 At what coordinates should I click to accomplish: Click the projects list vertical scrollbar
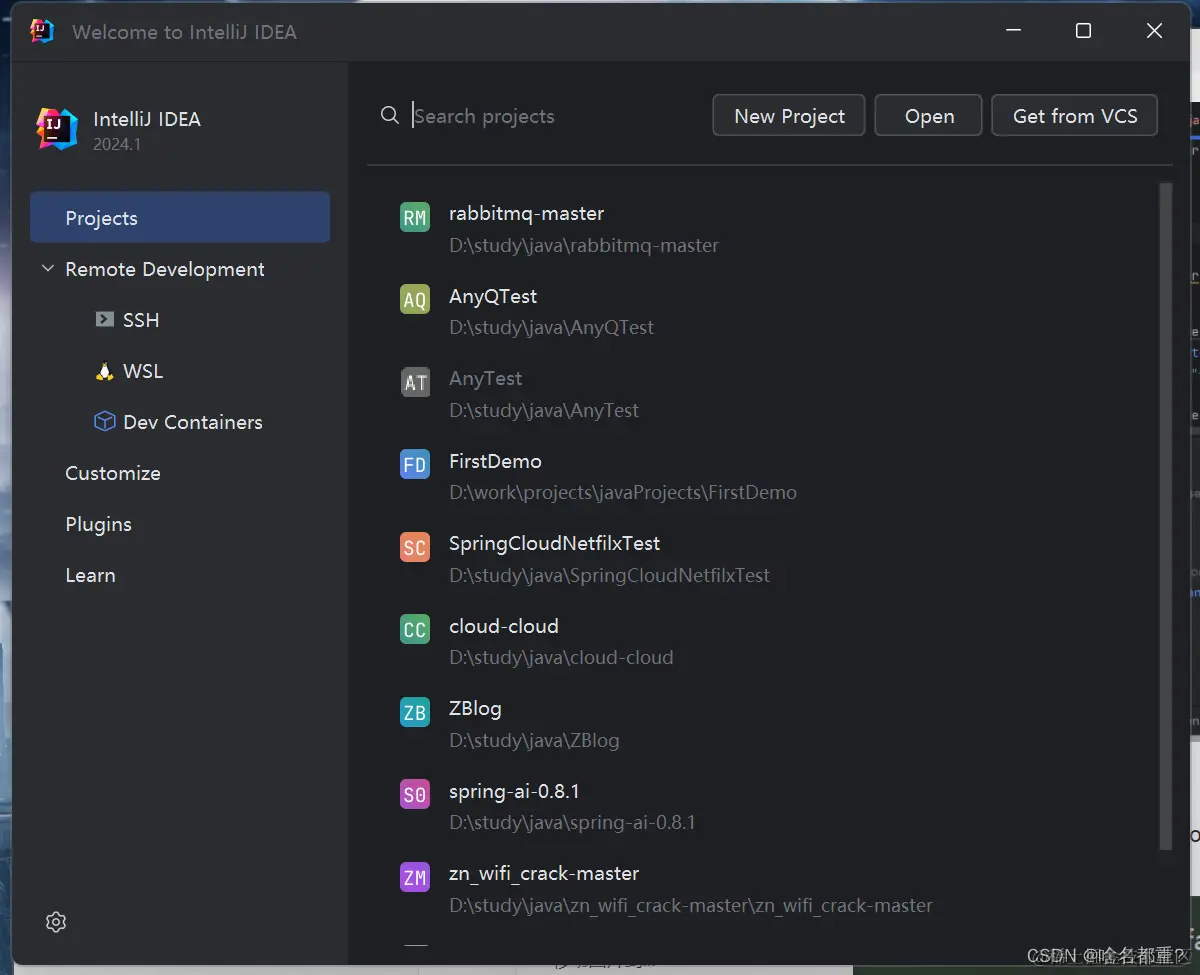point(1165,516)
